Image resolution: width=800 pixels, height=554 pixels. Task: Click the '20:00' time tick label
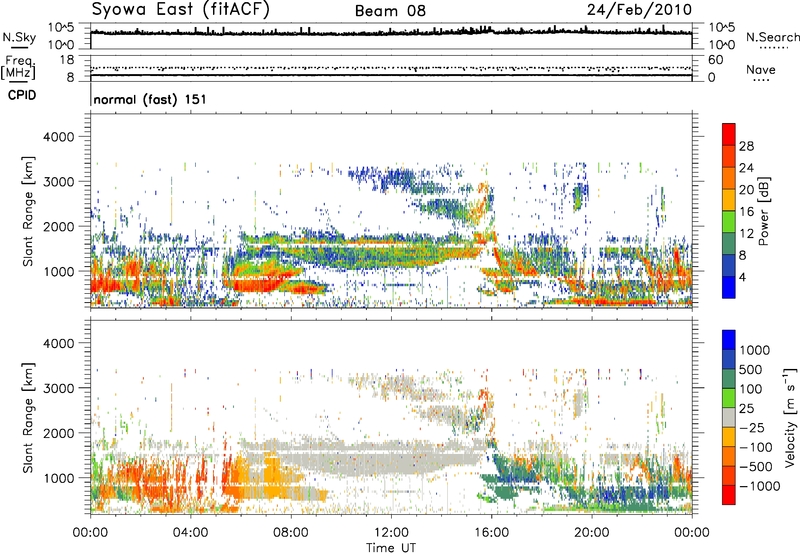click(591, 533)
